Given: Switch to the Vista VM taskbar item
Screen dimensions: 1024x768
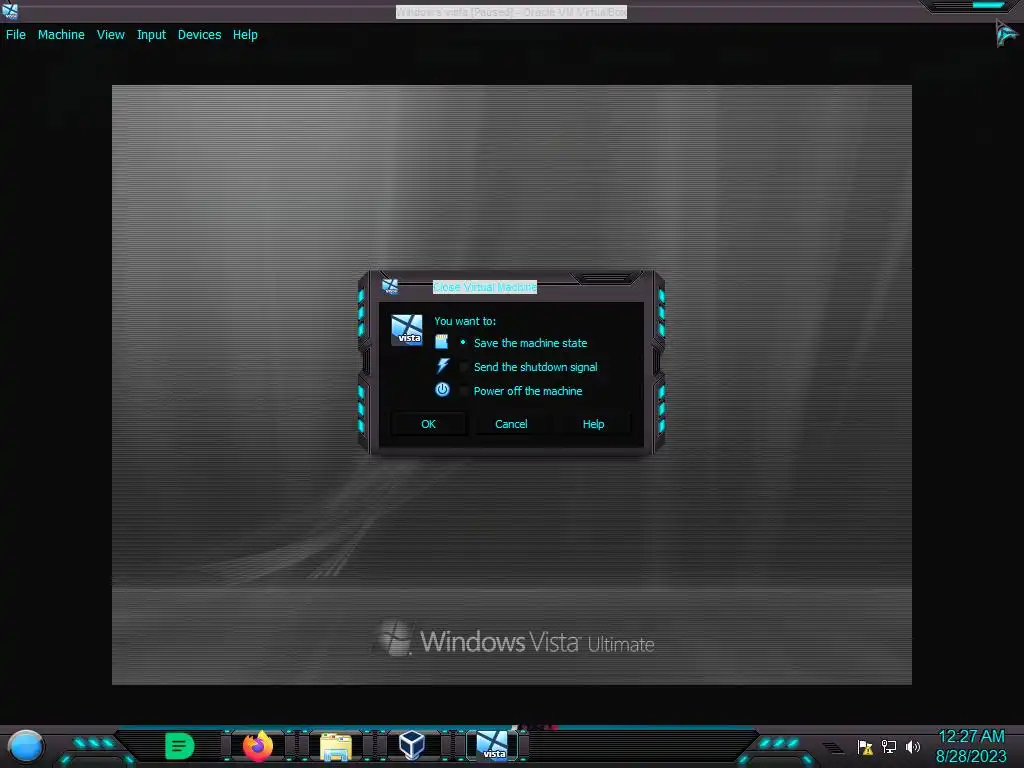Looking at the screenshot, I should 492,746.
